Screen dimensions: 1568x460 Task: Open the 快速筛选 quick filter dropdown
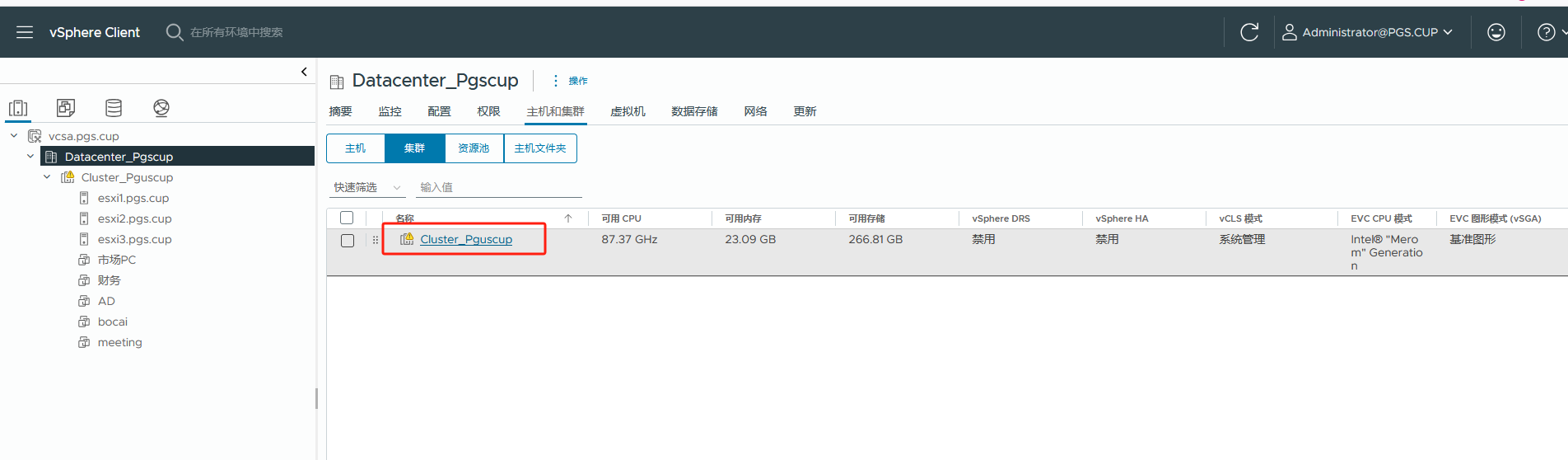(x=367, y=188)
